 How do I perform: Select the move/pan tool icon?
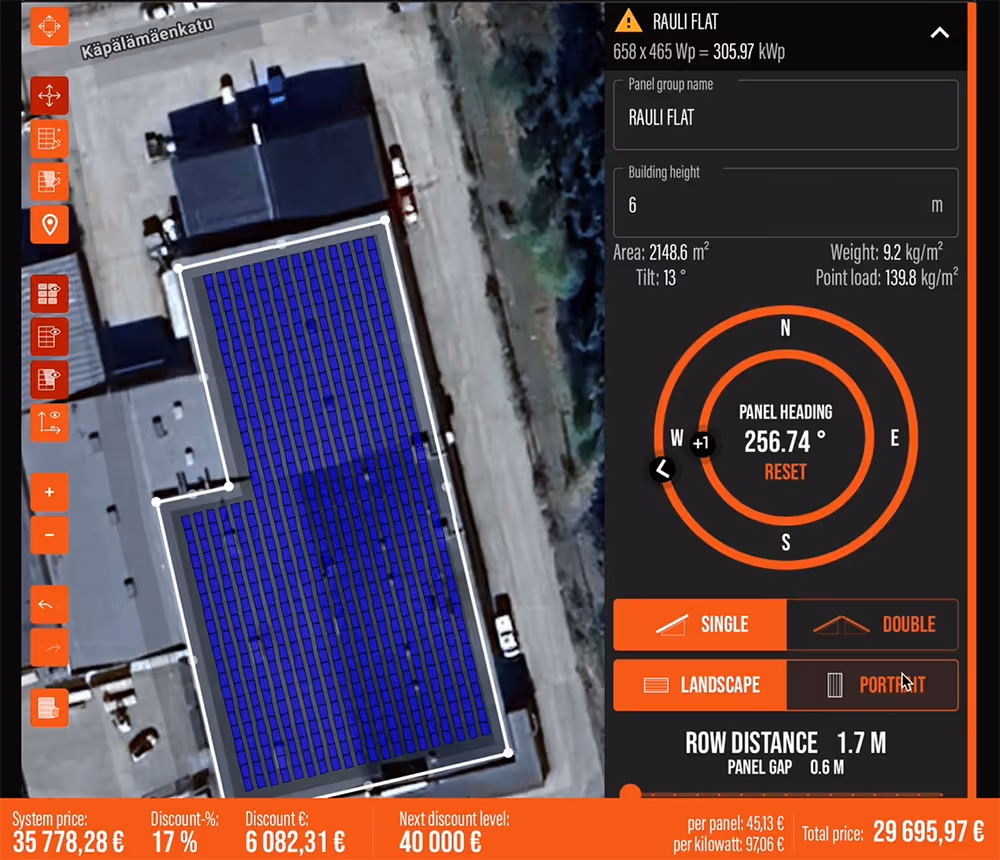[x=49, y=96]
